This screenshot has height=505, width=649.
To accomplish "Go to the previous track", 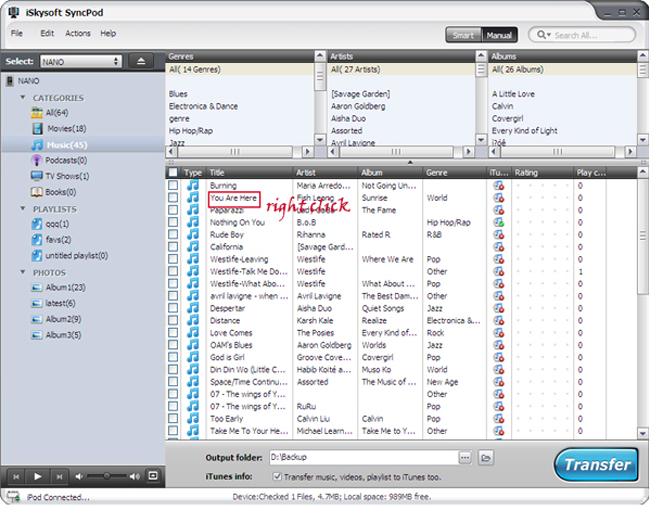I will point(15,475).
